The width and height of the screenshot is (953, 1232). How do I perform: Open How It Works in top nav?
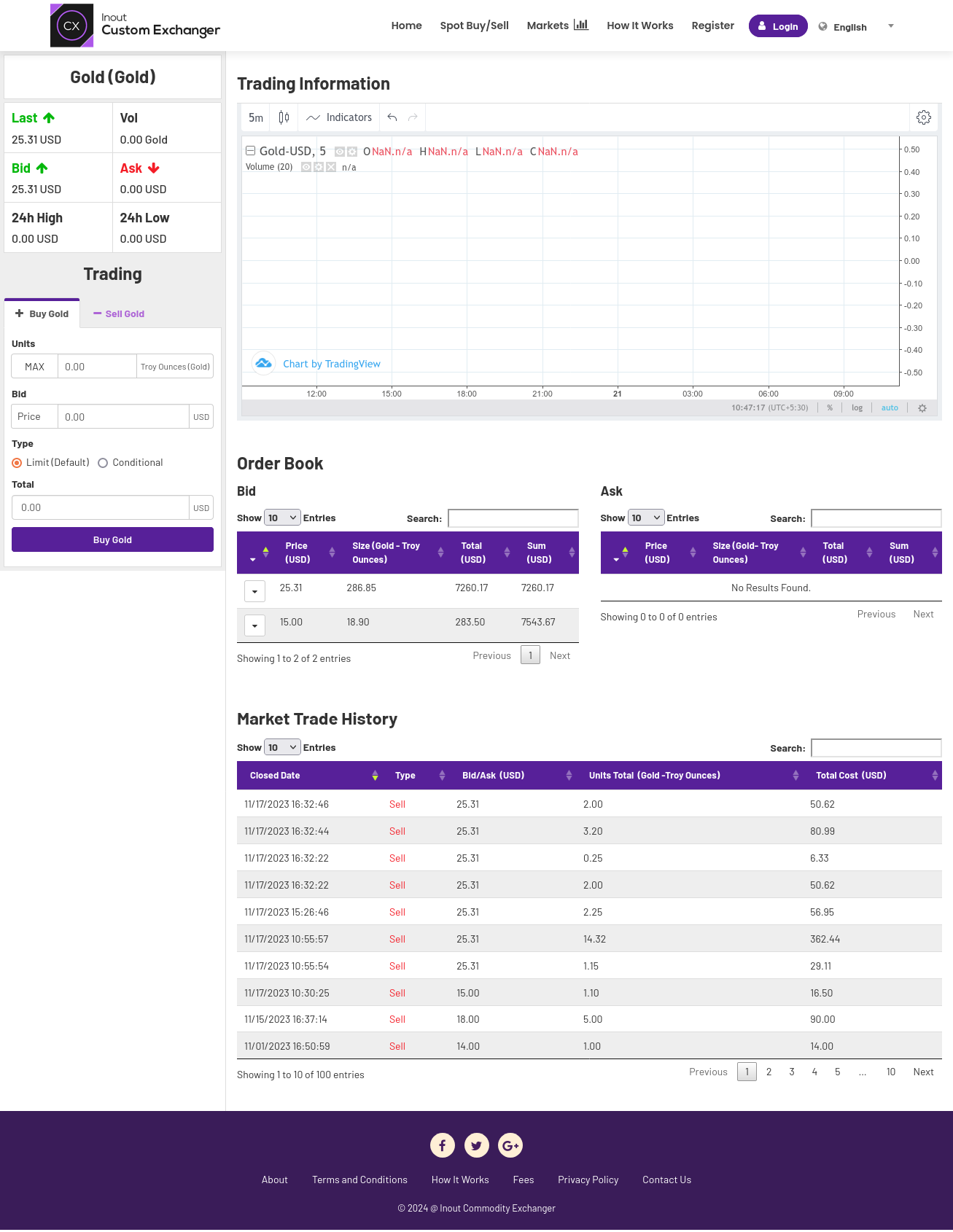click(x=640, y=26)
